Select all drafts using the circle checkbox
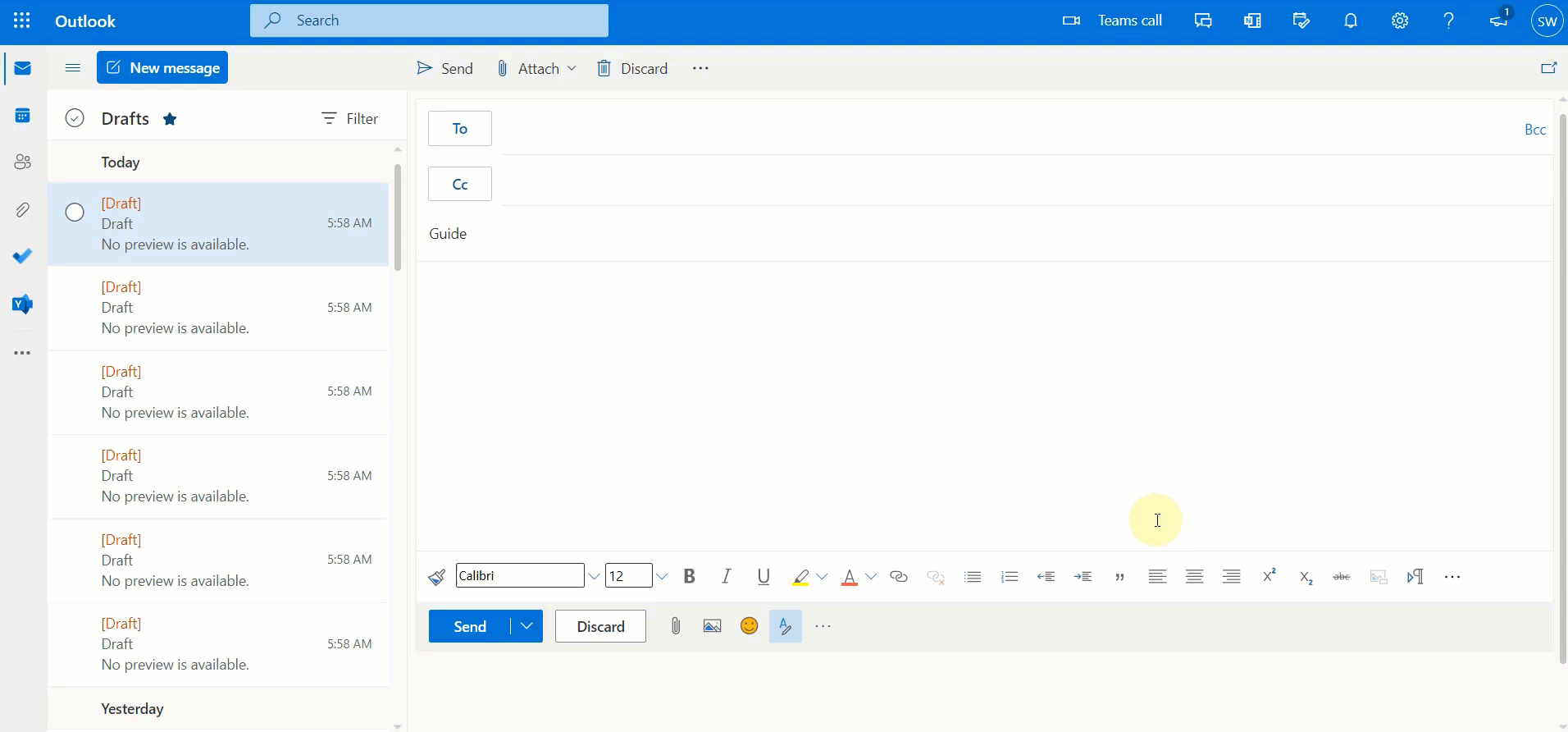Image resolution: width=1568 pixels, height=732 pixels. click(x=75, y=118)
